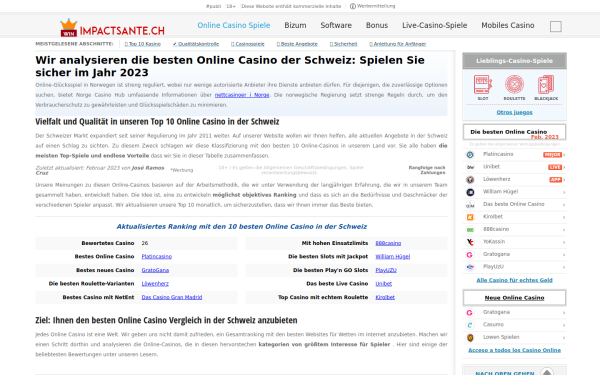Expand the YoKassin row chevron
Screen dimensions: 600x375
click(x=564, y=242)
